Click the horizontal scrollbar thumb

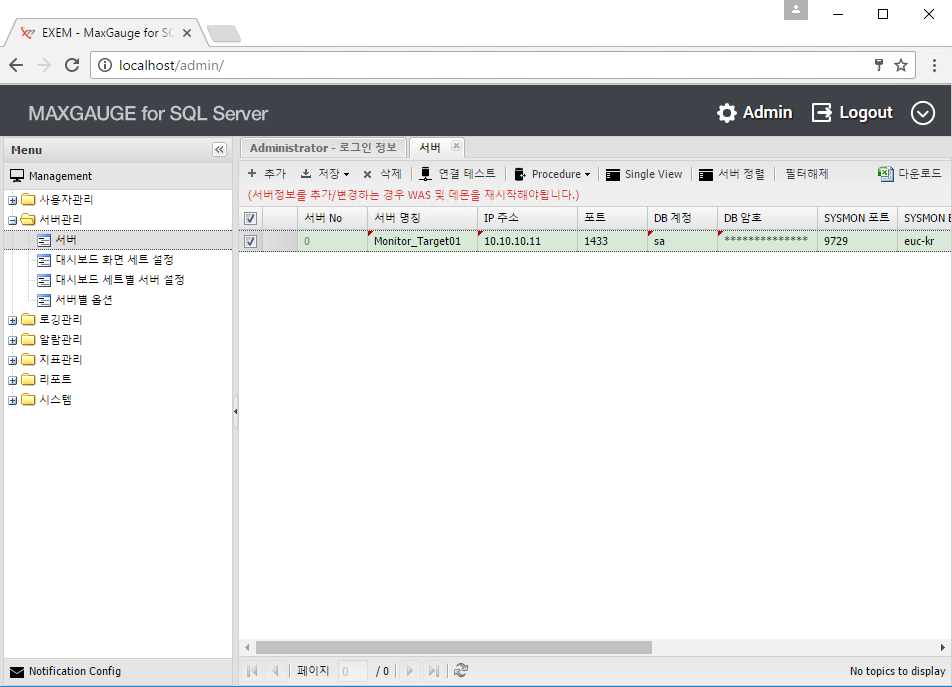click(x=454, y=648)
